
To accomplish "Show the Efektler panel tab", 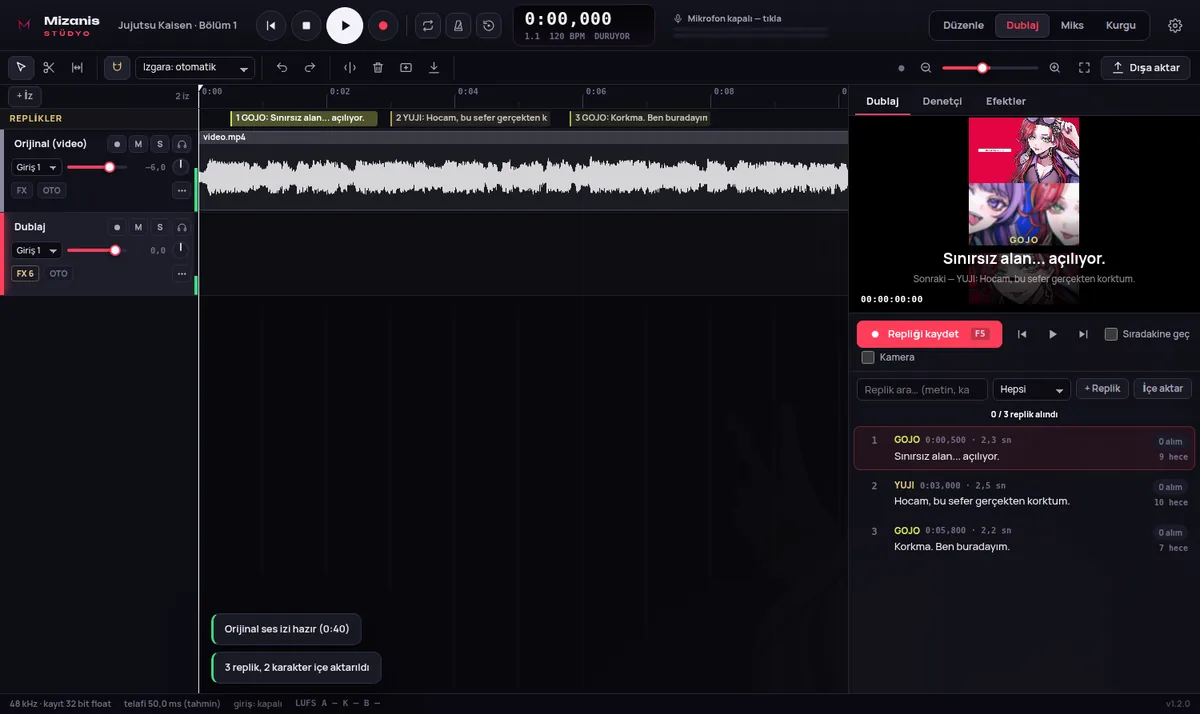I will (x=1006, y=101).
